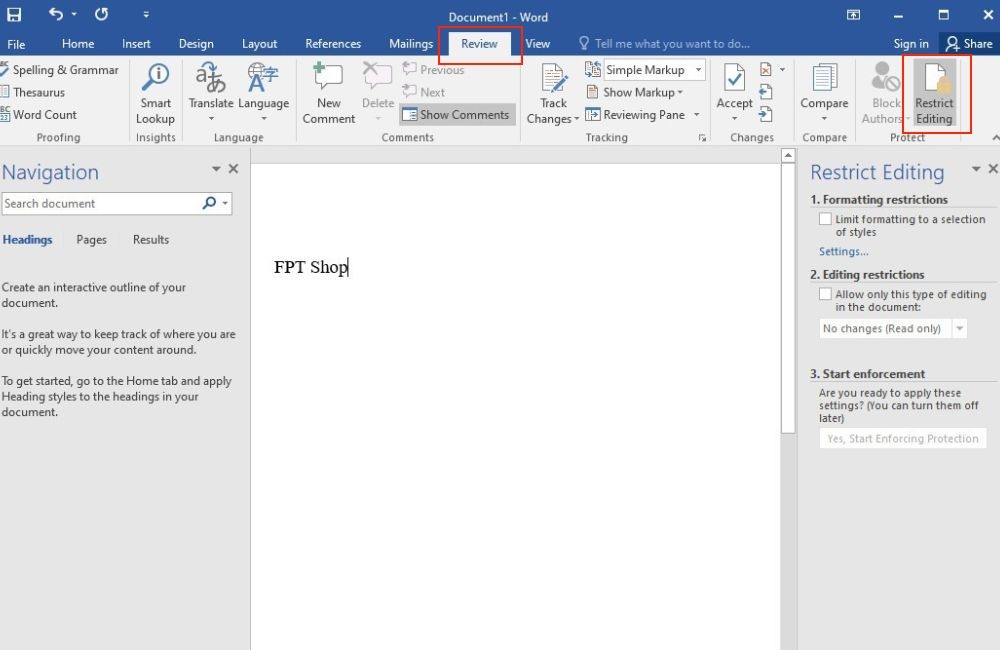Click the Restrict Editing icon
1000x650 pixels.
934,78
